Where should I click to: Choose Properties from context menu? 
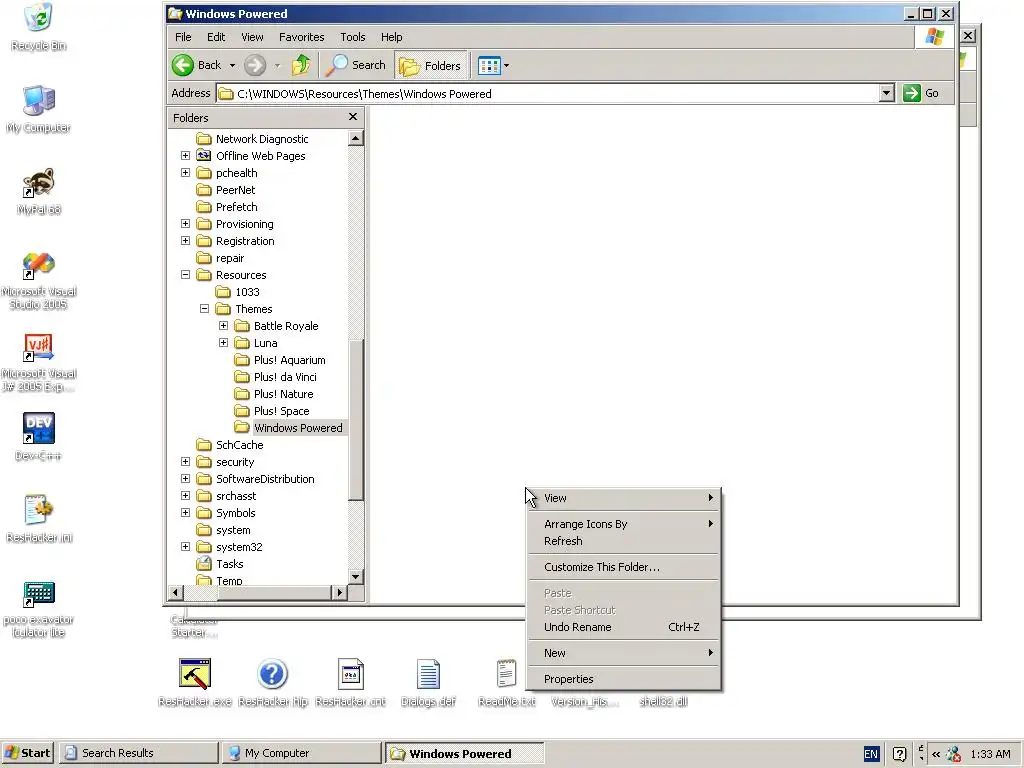pyautogui.click(x=623, y=679)
